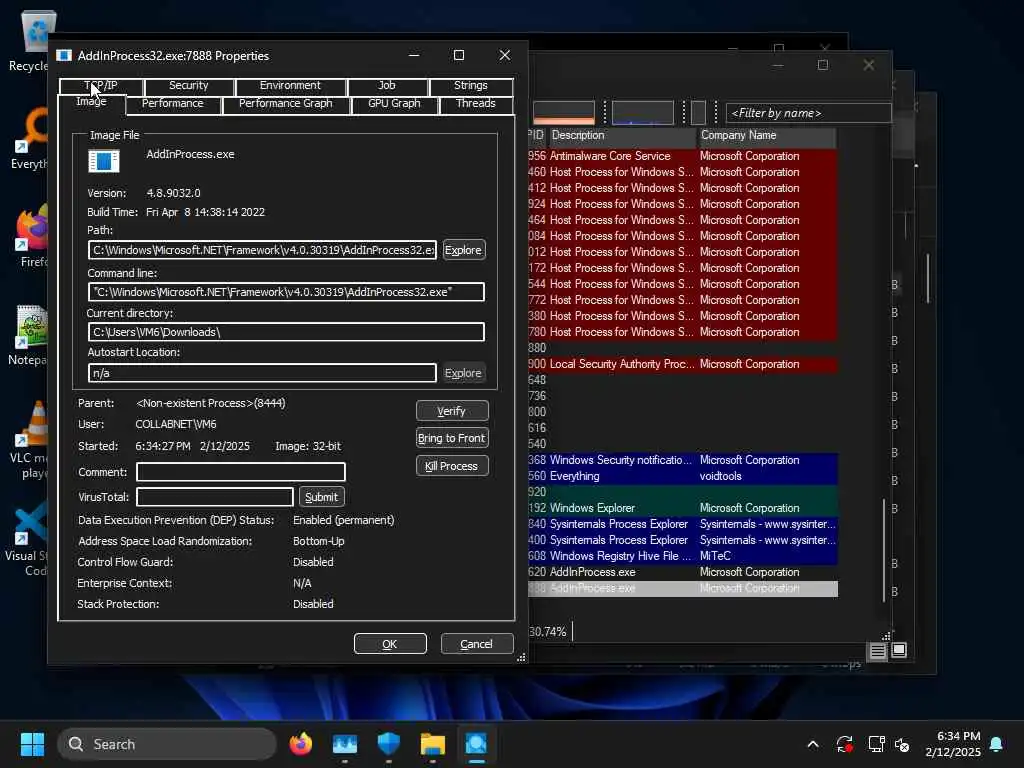Select the Job tab

(x=387, y=86)
